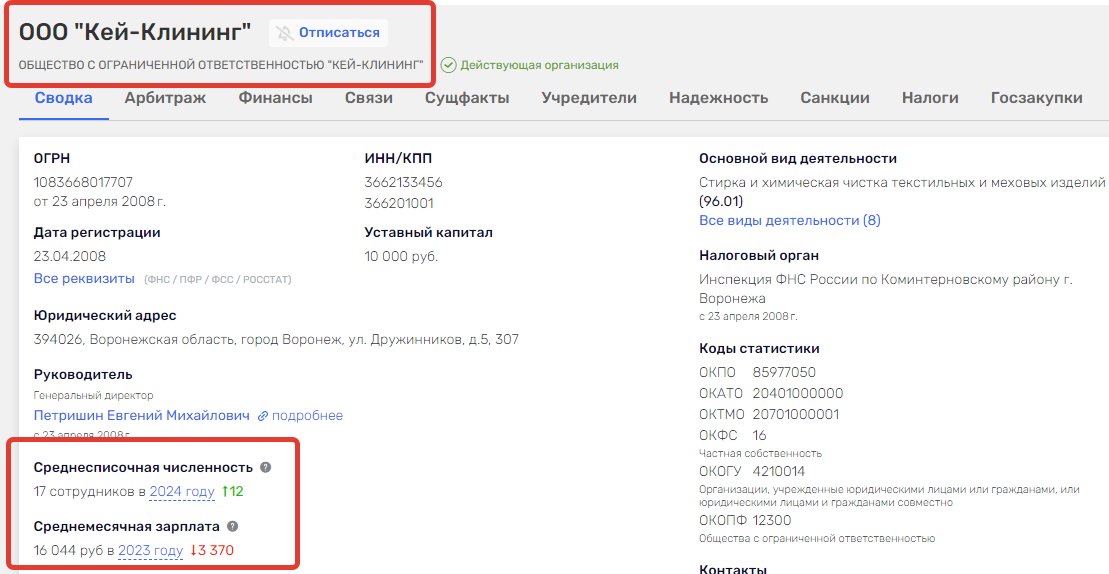Click the ОКФС code 16
The width and height of the screenshot is (1109, 574).
pyautogui.click(x=760, y=435)
